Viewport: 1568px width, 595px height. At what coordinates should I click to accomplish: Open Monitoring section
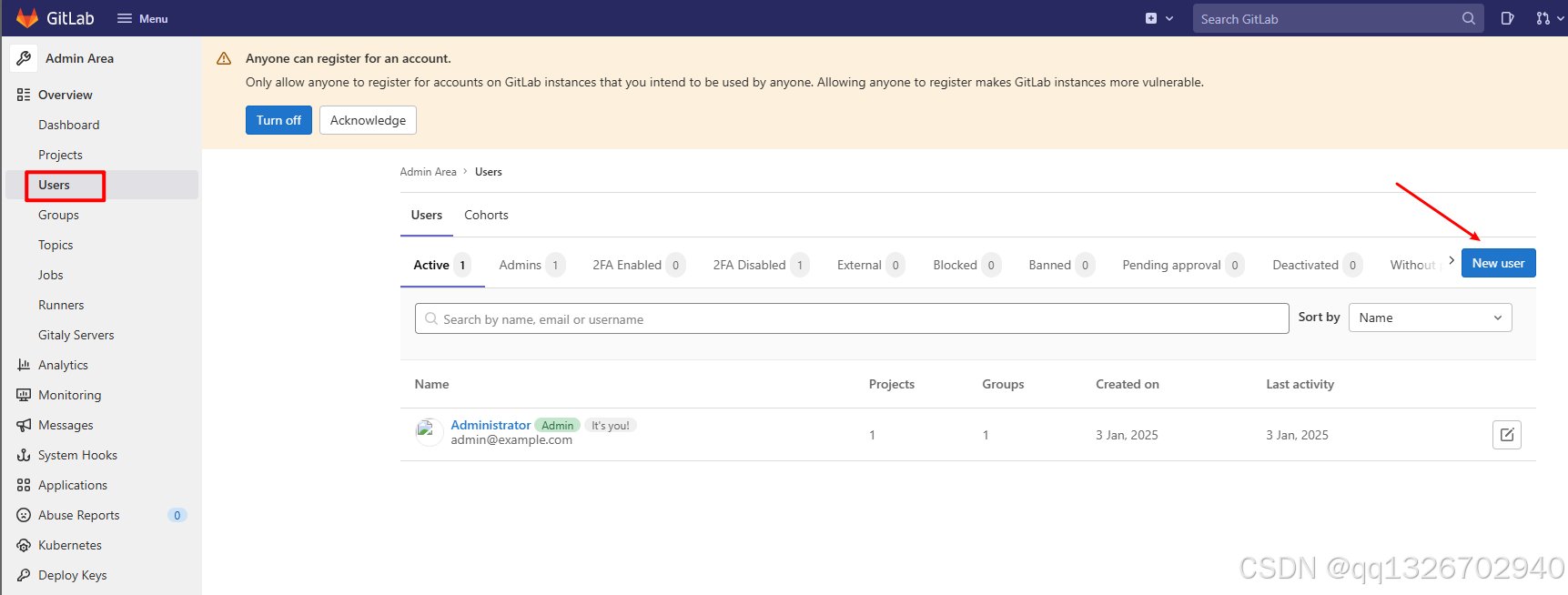[x=70, y=395]
